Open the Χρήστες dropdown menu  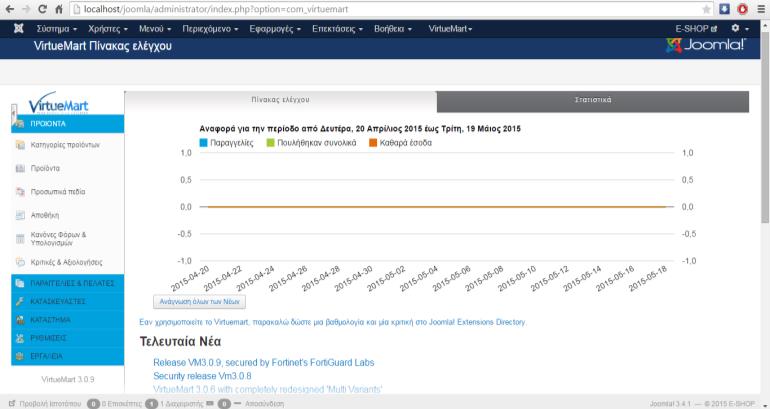click(108, 28)
